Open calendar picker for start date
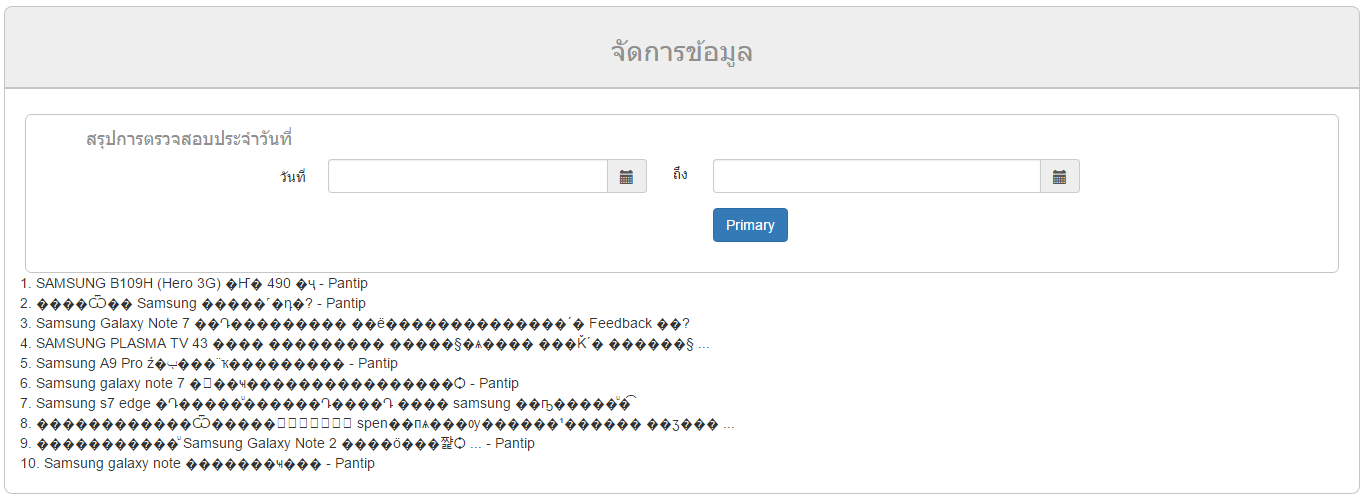The width and height of the screenshot is (1365, 503). (627, 176)
